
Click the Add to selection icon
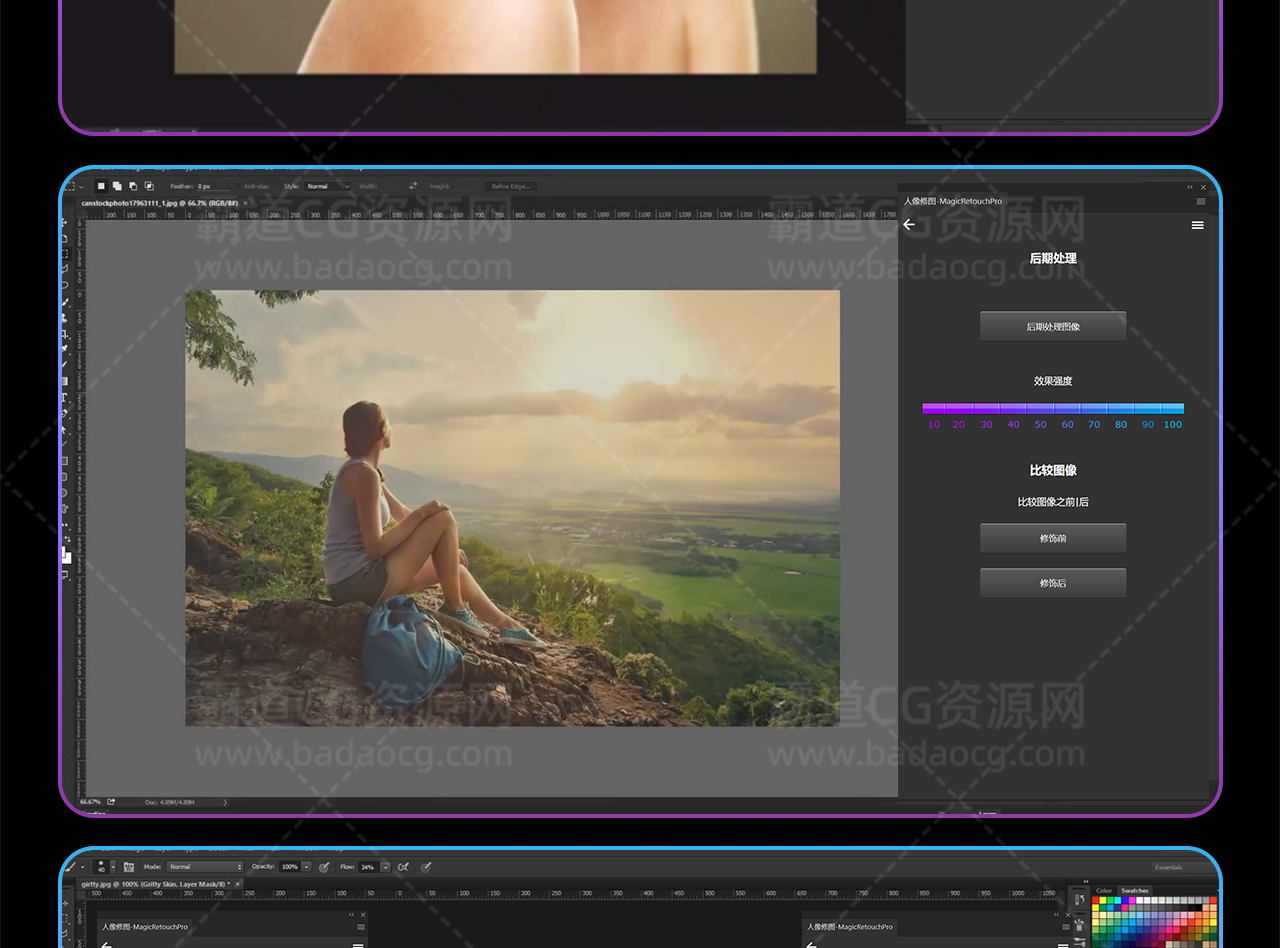pos(117,186)
